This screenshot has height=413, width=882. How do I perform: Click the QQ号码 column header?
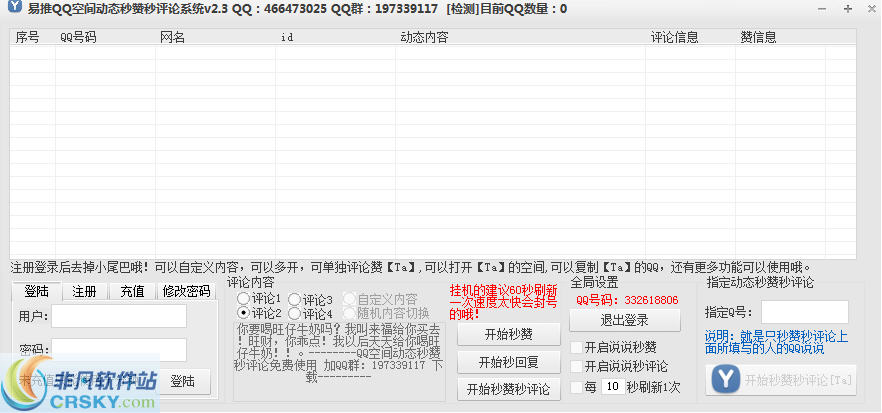pos(105,37)
